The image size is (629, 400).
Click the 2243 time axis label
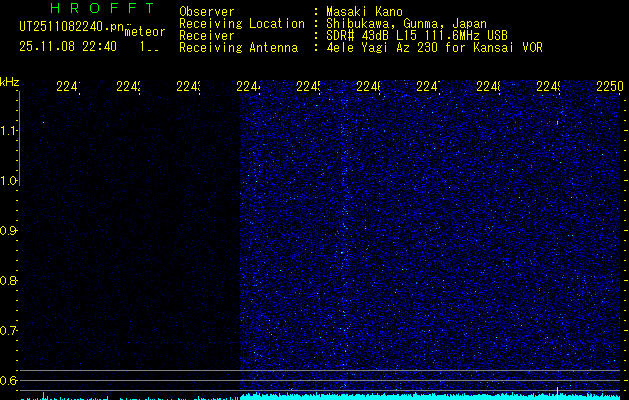pyautogui.click(x=189, y=86)
